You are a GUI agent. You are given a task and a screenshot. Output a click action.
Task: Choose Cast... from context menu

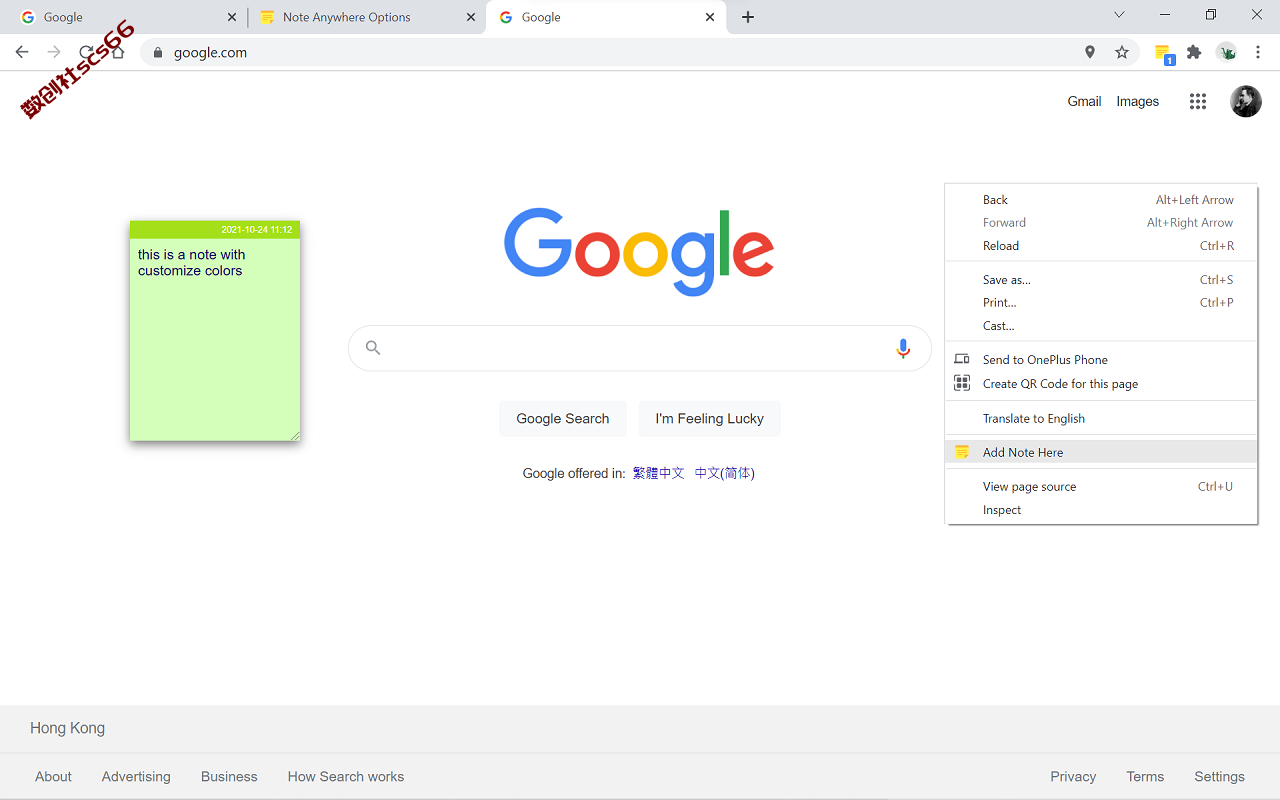click(1101, 326)
